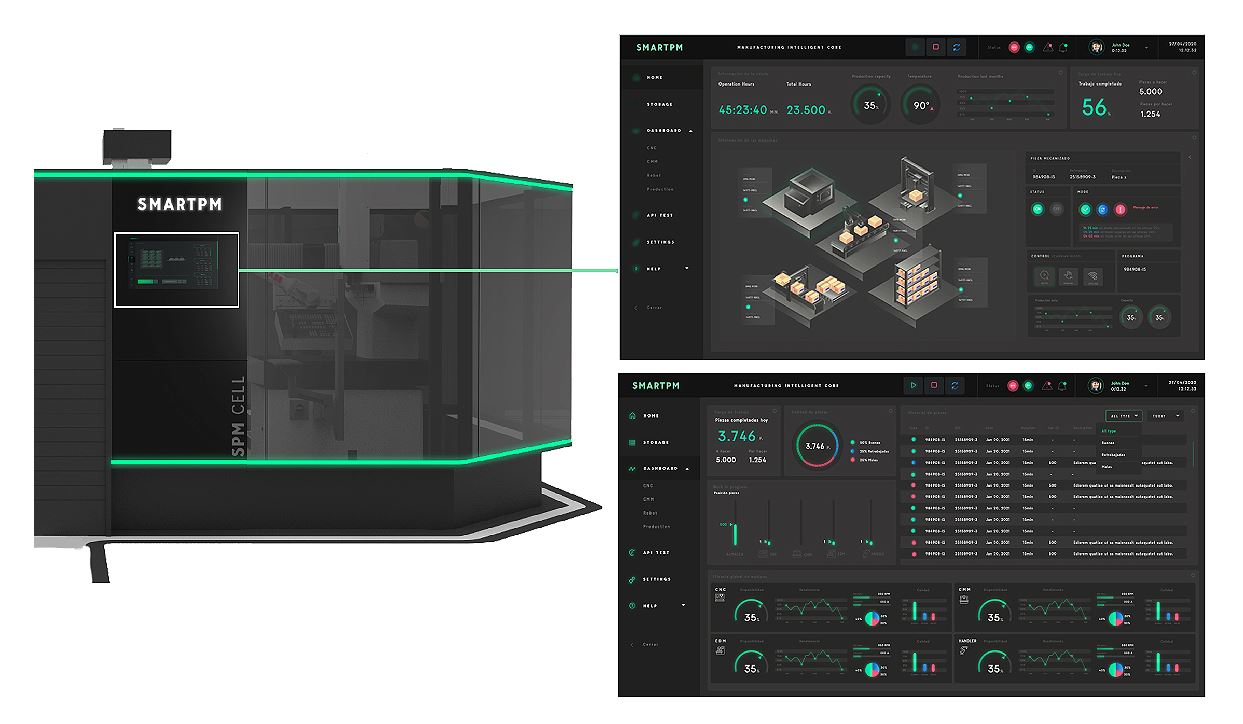Click the blue refresh icon in the upper screen header
This screenshot has height=724, width=1243.
pyautogui.click(x=956, y=47)
